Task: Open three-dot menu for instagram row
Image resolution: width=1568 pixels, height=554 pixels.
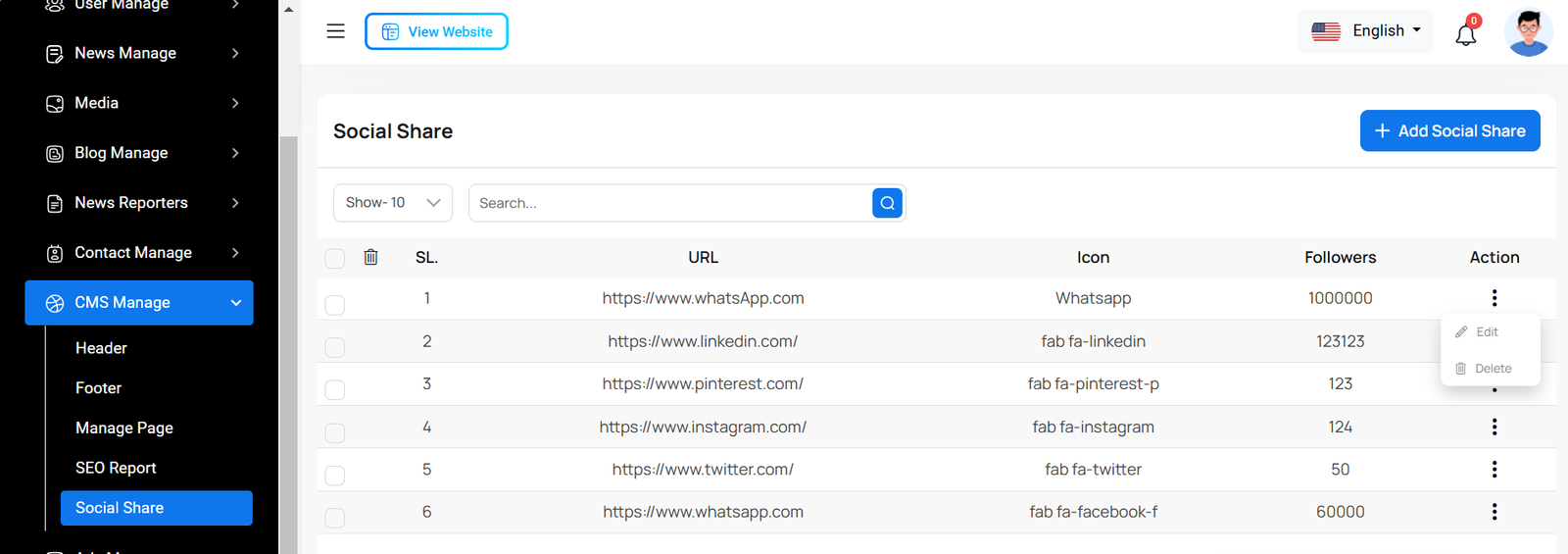Action: pos(1494,427)
